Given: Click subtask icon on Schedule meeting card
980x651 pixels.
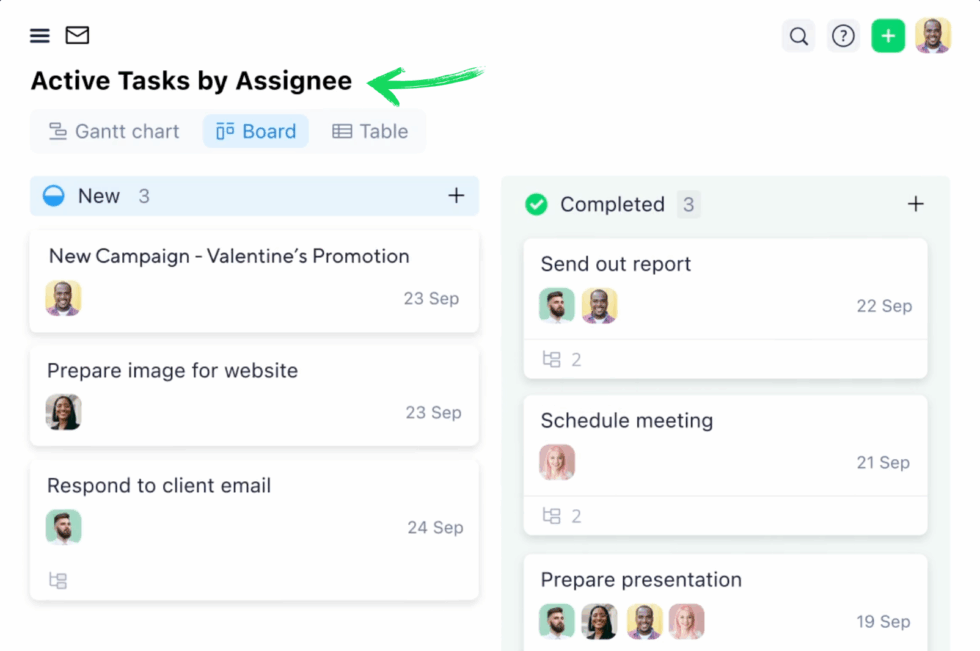Looking at the screenshot, I should pos(551,516).
